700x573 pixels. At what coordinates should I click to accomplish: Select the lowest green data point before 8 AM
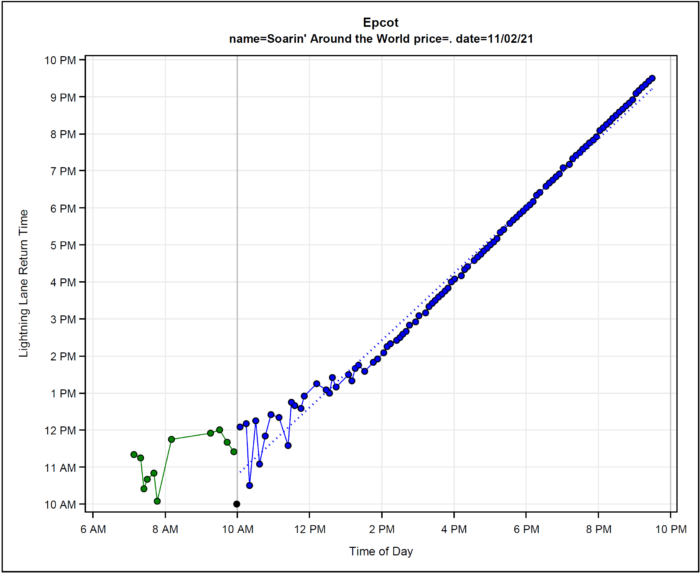coord(157,501)
